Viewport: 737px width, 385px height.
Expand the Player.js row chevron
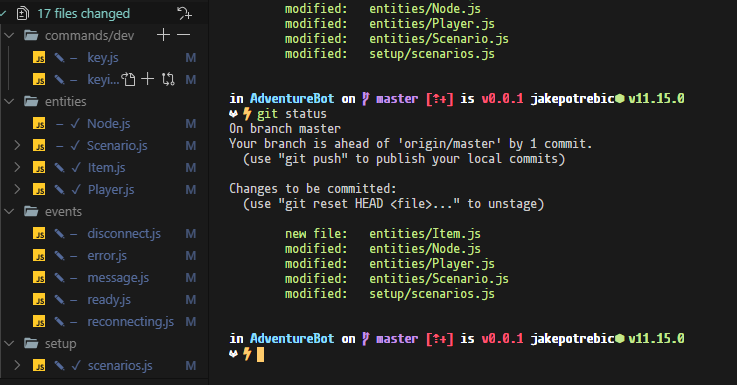tap(17, 189)
